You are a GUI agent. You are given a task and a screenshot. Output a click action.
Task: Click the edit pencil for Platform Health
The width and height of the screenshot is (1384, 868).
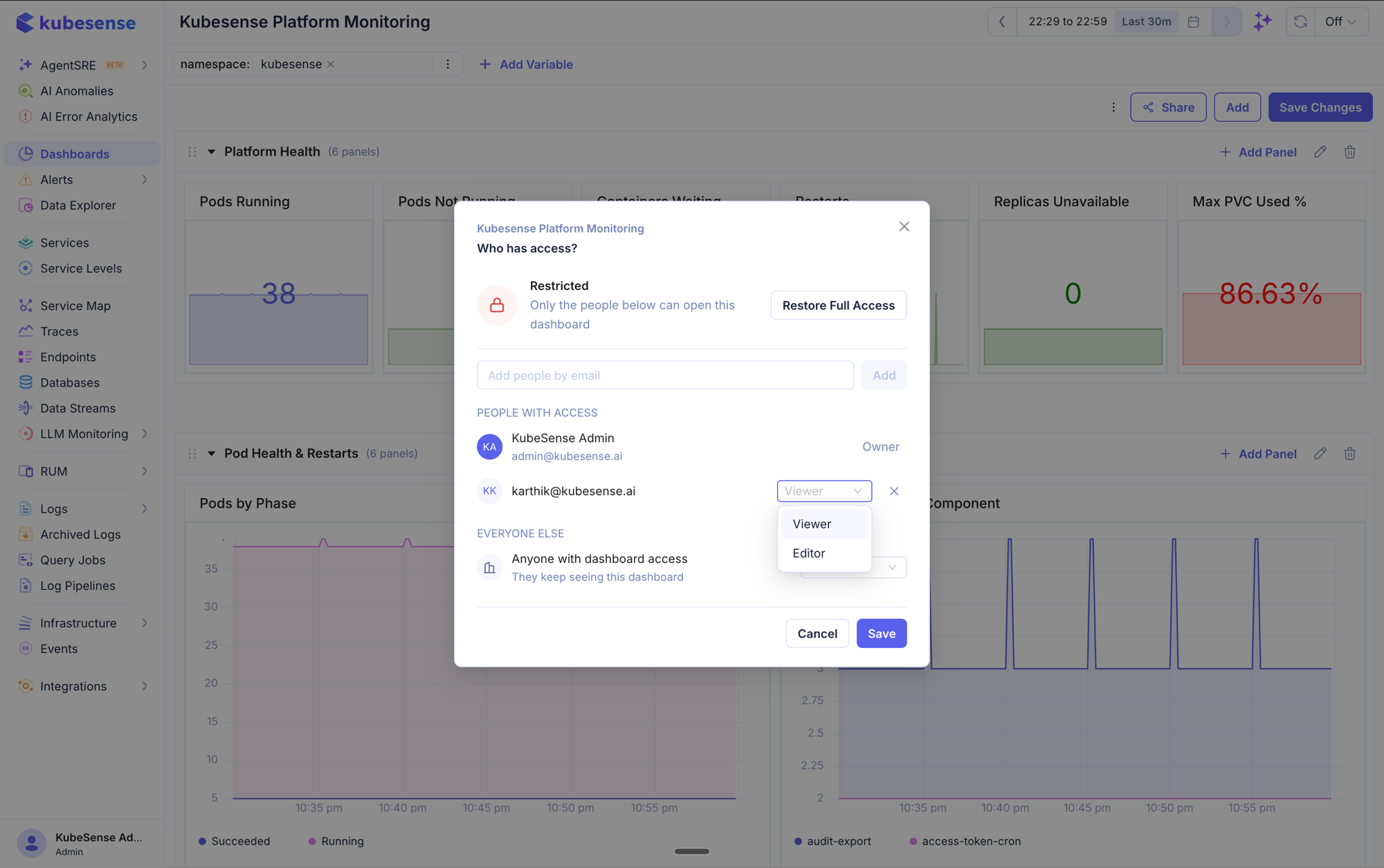point(1320,151)
